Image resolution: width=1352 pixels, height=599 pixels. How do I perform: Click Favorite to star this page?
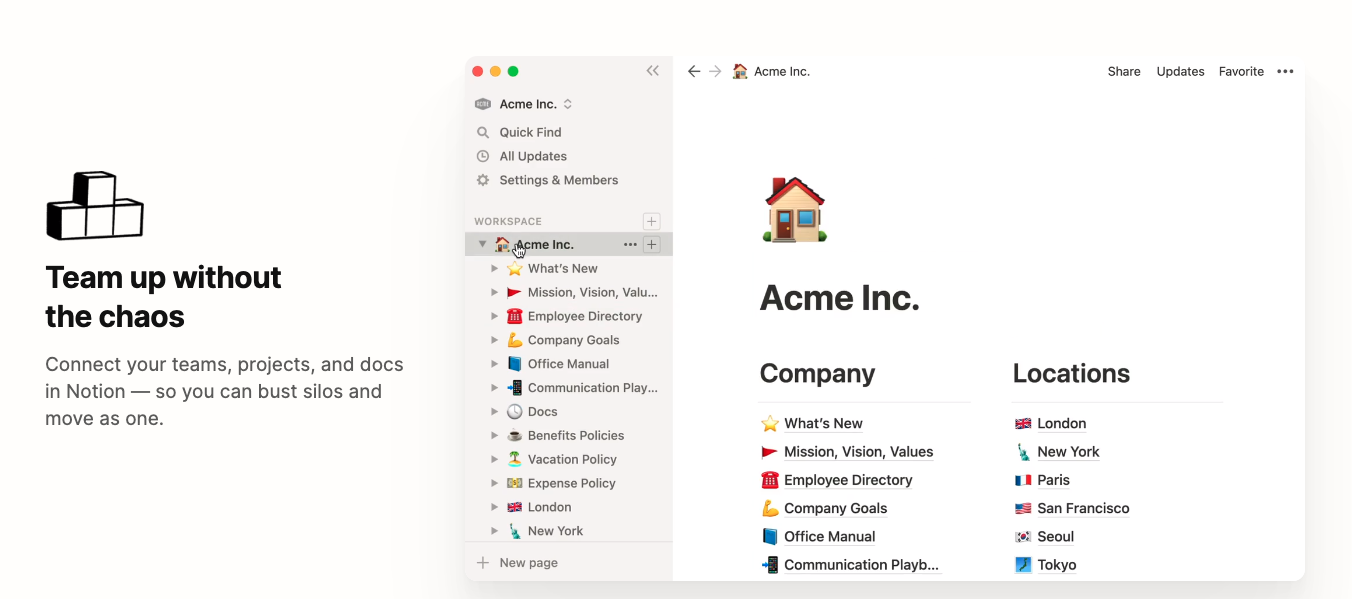1241,71
